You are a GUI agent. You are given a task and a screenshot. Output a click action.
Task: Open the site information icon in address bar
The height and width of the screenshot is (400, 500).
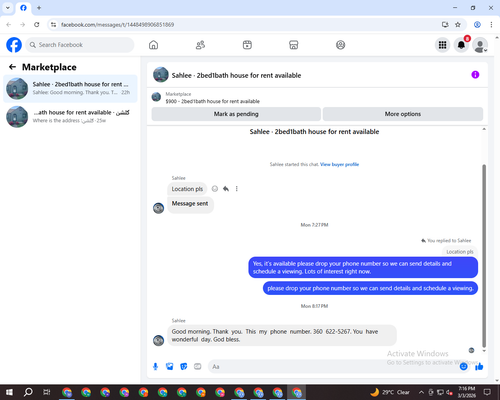pos(53,25)
